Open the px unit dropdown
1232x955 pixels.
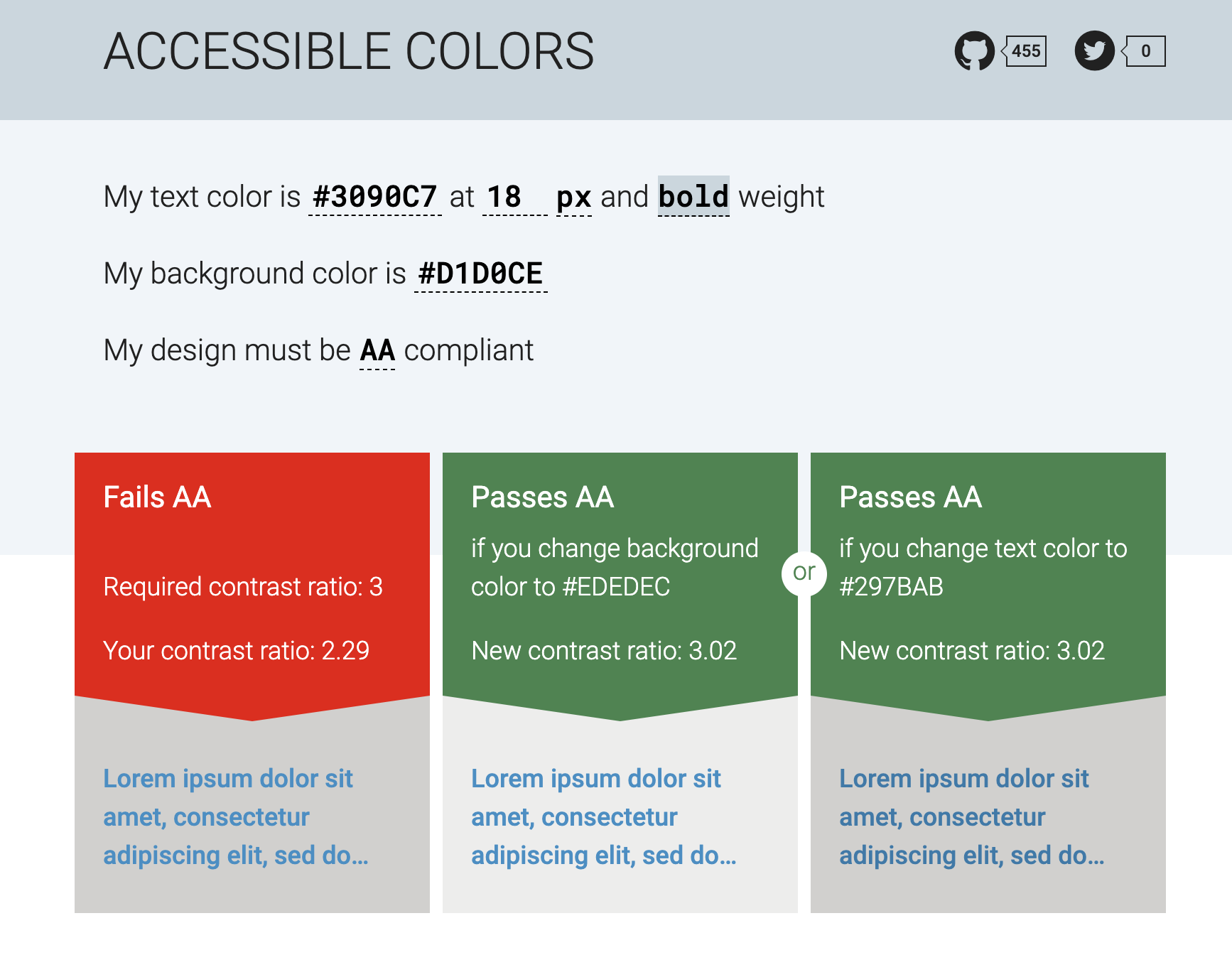pyautogui.click(x=573, y=197)
